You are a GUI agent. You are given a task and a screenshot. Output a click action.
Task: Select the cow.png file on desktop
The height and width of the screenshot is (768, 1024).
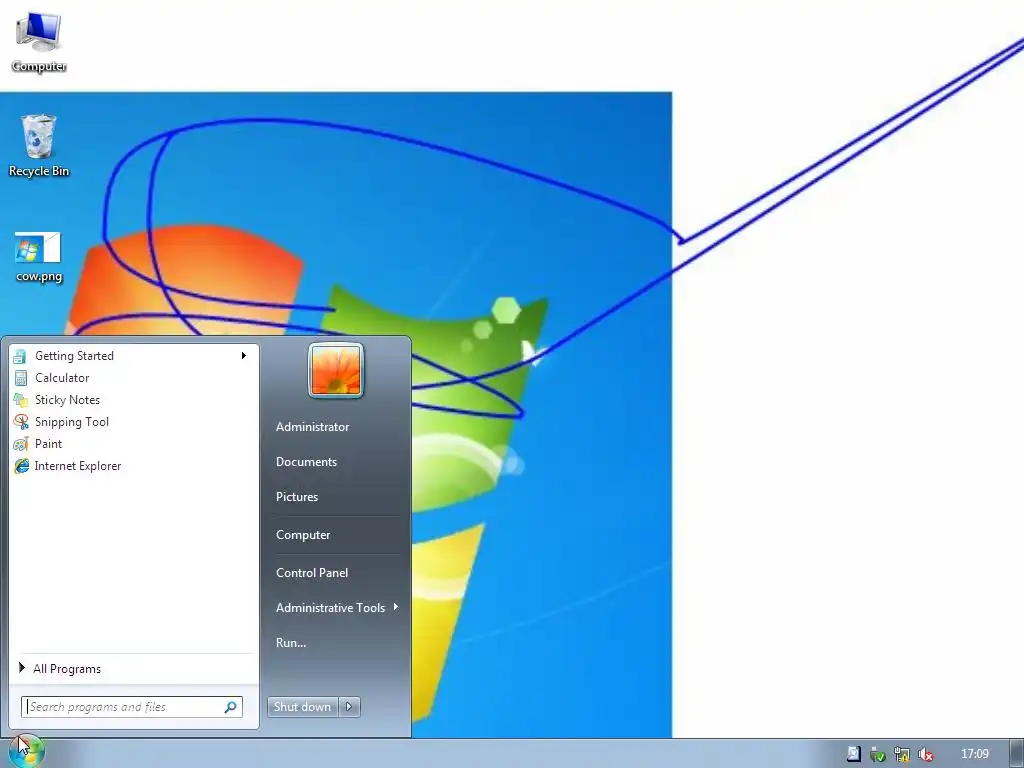[39, 257]
